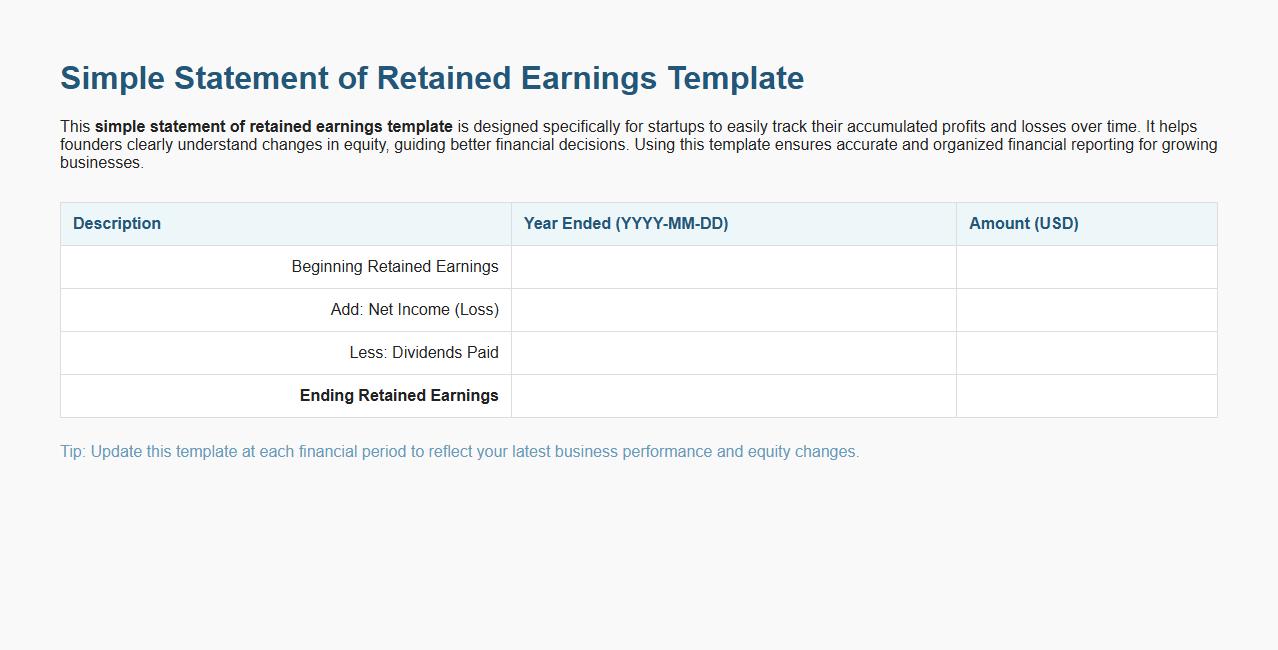Click the "Description" column header
Image resolution: width=1278 pixels, height=650 pixels.
pos(116,223)
